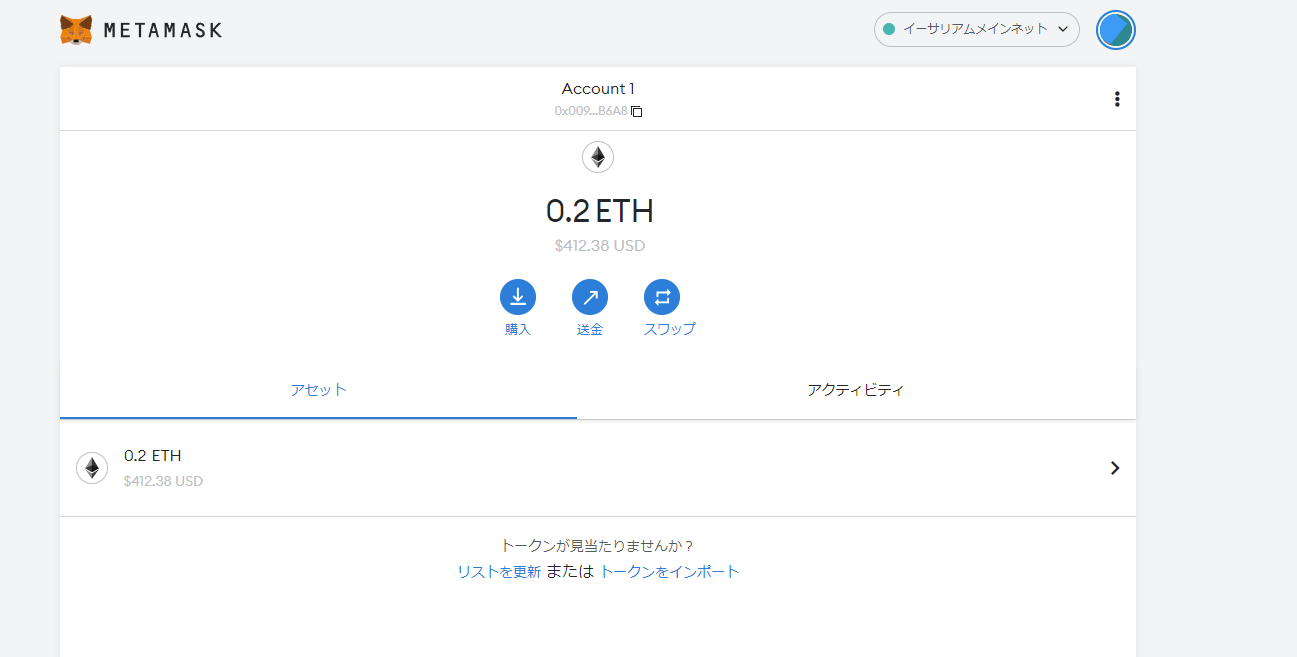The height and width of the screenshot is (657, 1297).
Task: Select the アセット tab
Action: coord(318,390)
